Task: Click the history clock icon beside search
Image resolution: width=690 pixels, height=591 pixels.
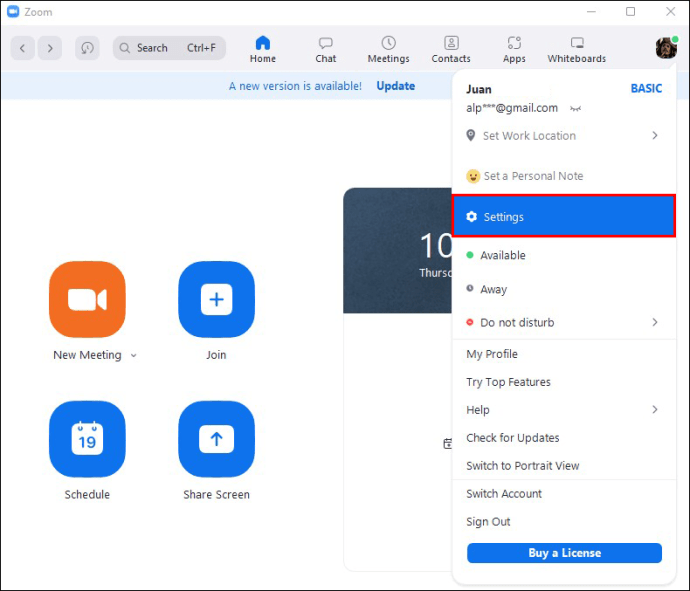Action: point(87,48)
